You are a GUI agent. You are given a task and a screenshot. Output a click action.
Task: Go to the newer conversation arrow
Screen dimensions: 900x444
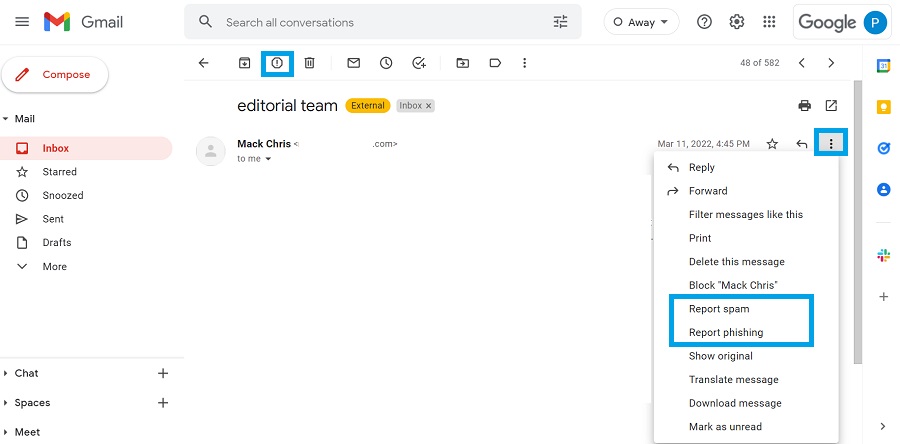pos(802,63)
